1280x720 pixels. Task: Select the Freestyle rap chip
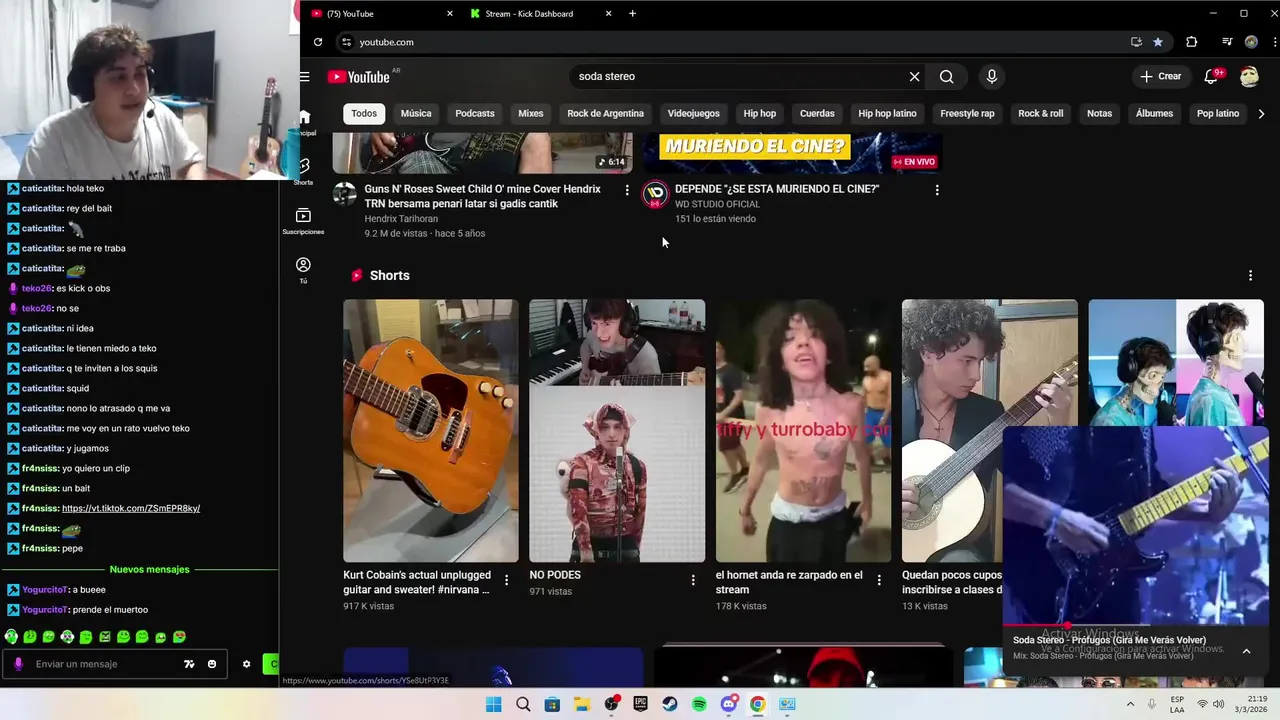click(968, 114)
